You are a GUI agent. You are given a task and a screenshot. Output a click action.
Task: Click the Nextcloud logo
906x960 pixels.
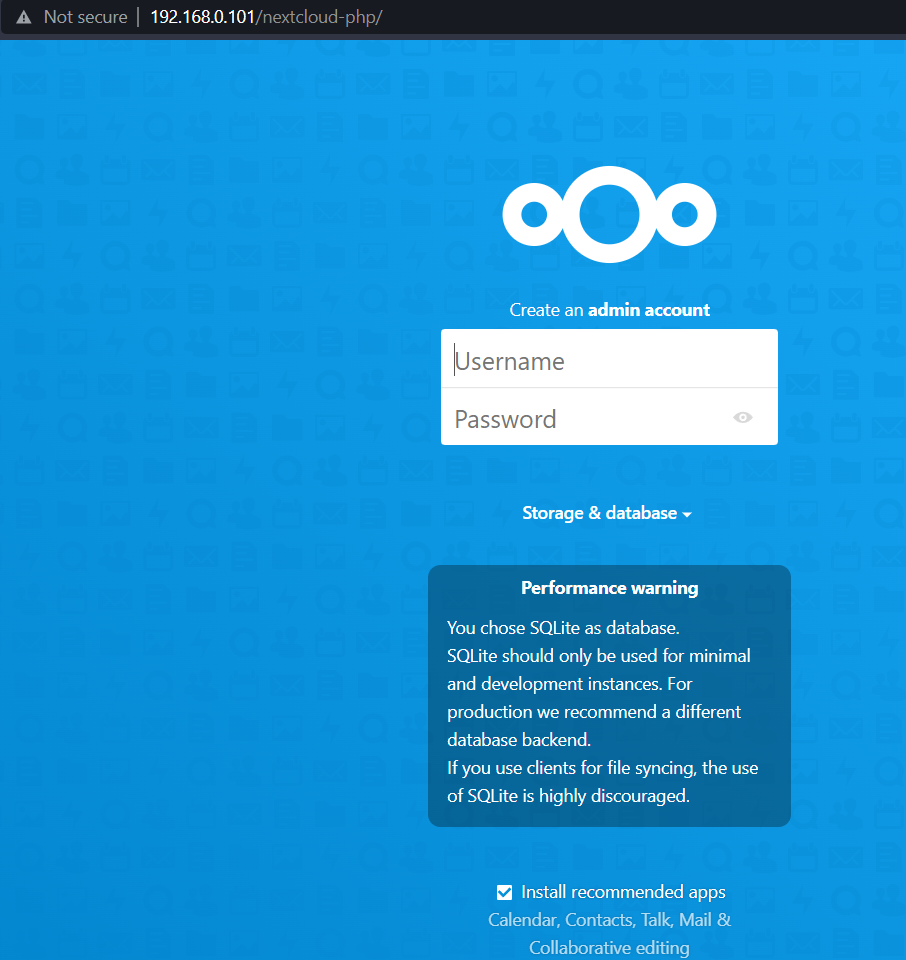tap(609, 214)
